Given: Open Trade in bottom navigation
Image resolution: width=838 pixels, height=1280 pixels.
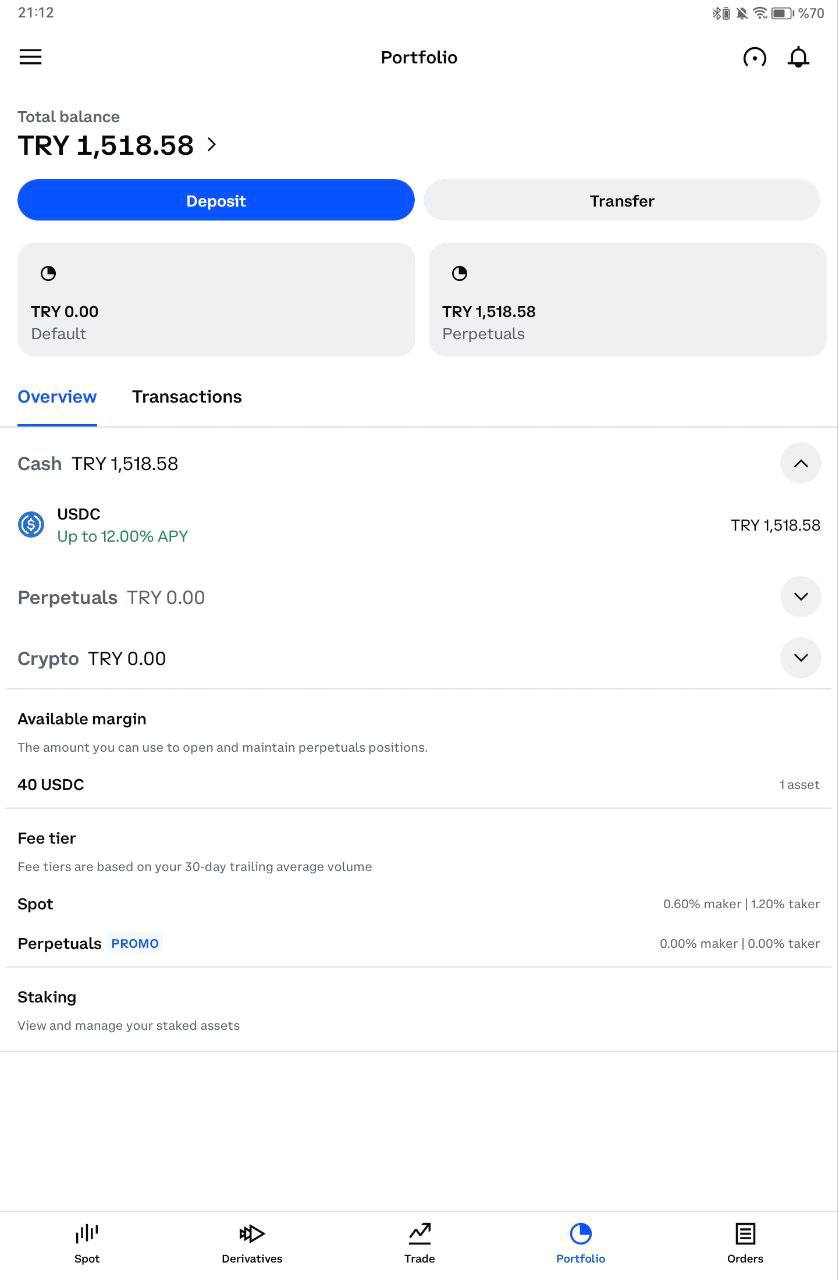Looking at the screenshot, I should (x=419, y=1243).
